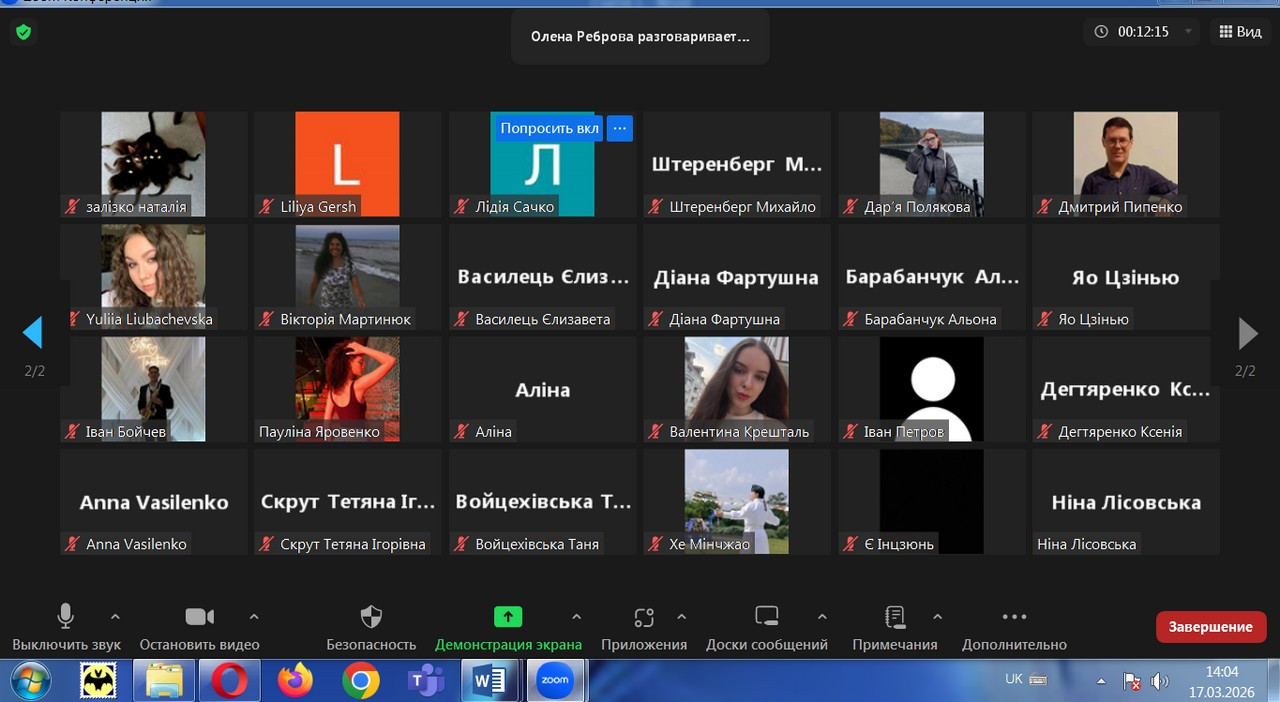Open Microsoft Teams from the taskbar
This screenshot has height=702, width=1280.
[x=426, y=681]
